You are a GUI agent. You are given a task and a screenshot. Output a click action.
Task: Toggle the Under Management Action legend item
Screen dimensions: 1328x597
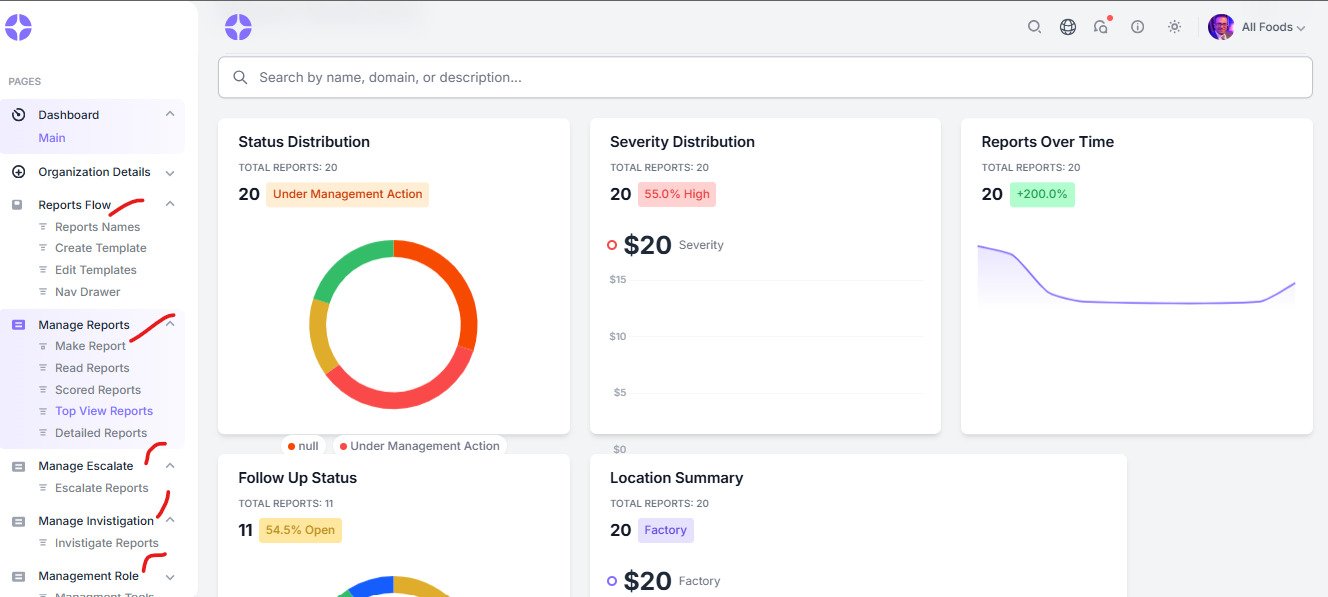point(419,446)
